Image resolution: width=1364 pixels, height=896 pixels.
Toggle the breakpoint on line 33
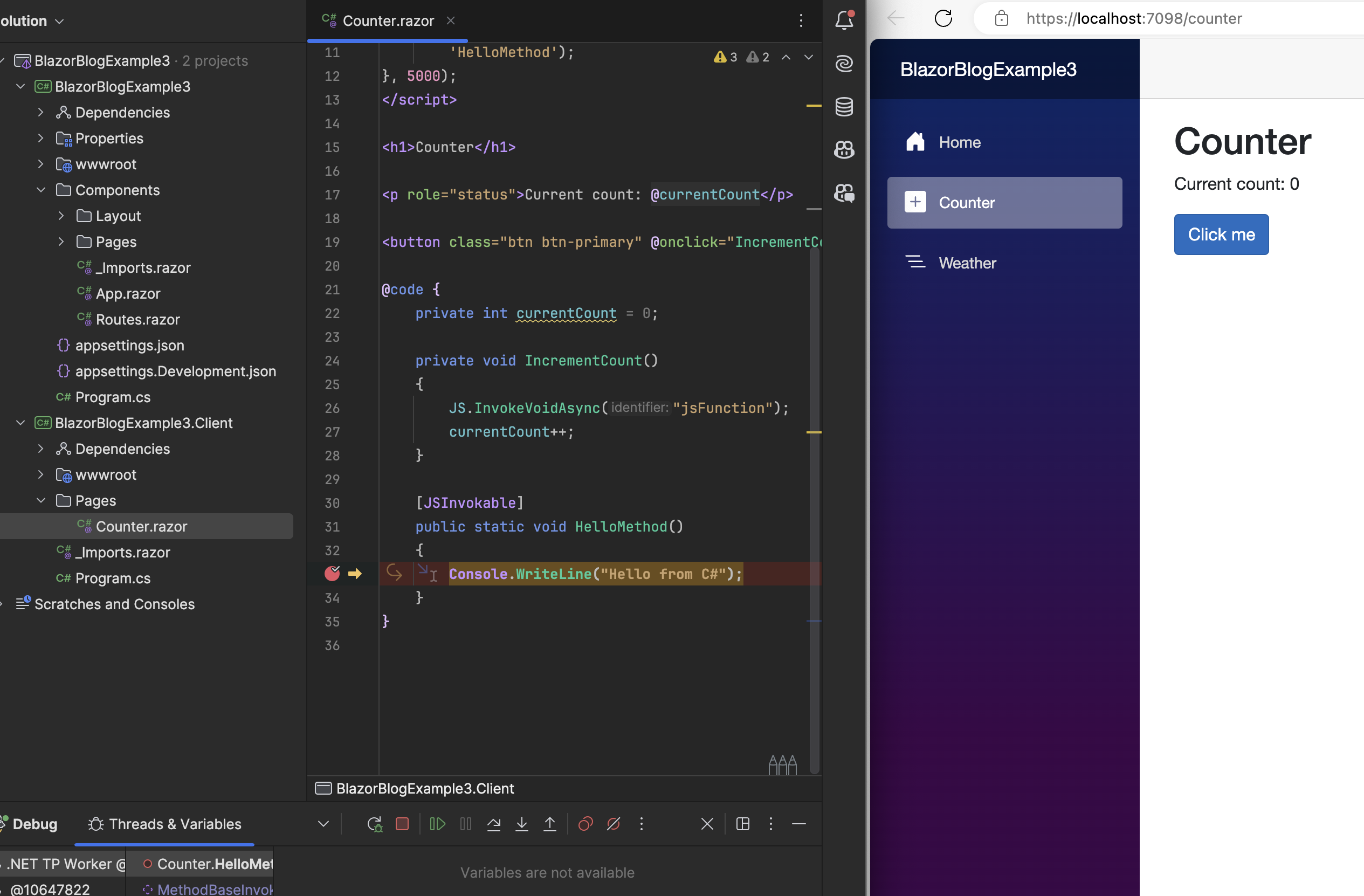tap(333, 573)
